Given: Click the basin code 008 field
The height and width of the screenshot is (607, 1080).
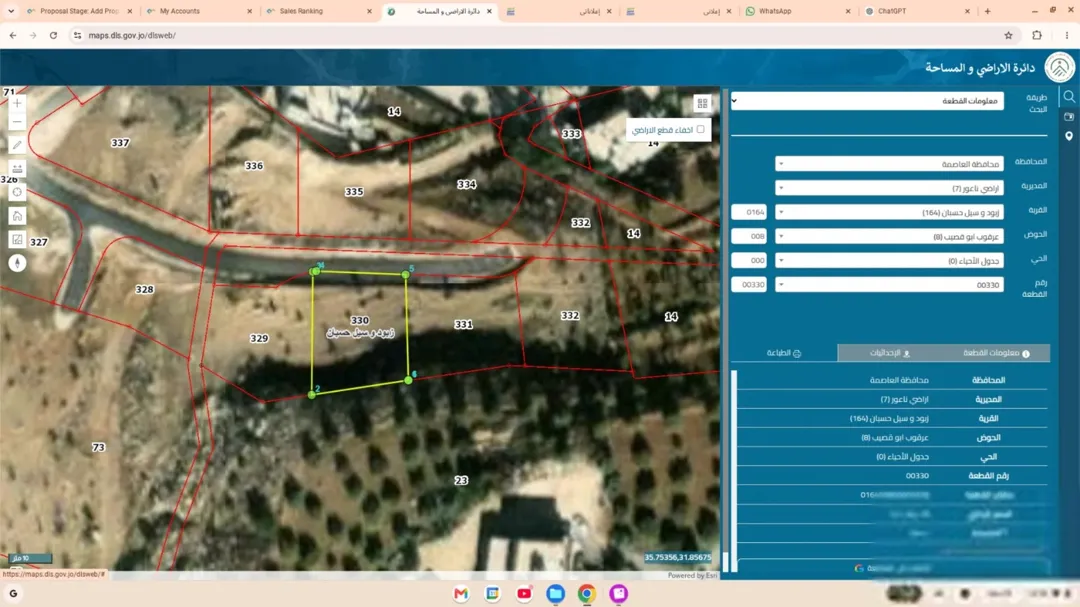Looking at the screenshot, I should pos(749,236).
